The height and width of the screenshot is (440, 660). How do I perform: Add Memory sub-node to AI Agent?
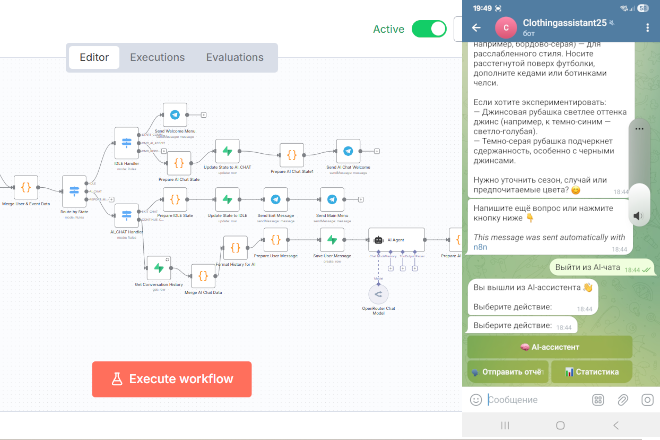click(391, 268)
